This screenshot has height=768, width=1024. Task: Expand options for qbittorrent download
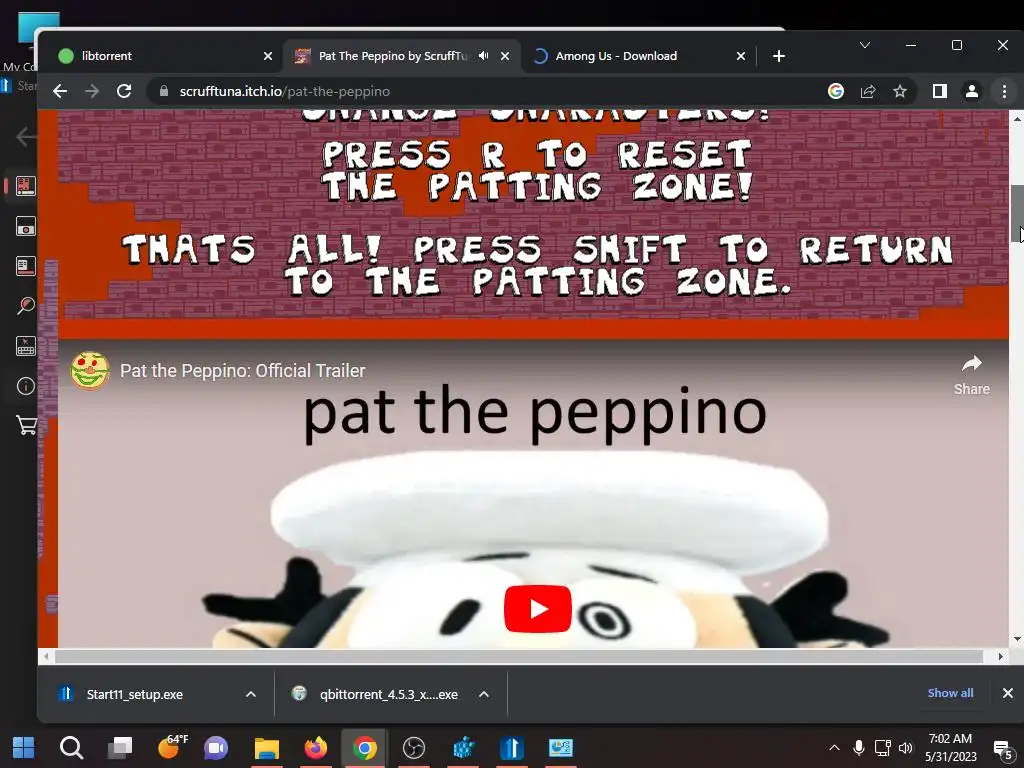[x=484, y=694]
